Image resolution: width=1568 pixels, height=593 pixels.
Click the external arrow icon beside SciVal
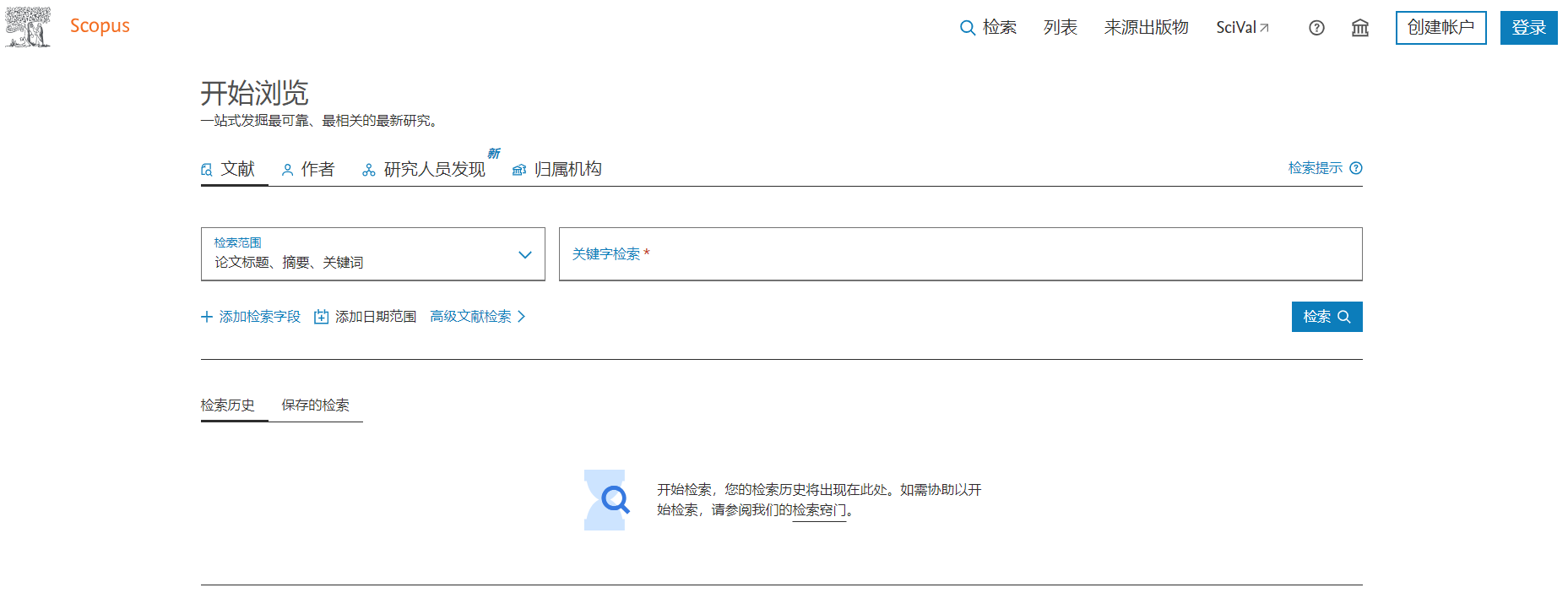click(x=1264, y=28)
